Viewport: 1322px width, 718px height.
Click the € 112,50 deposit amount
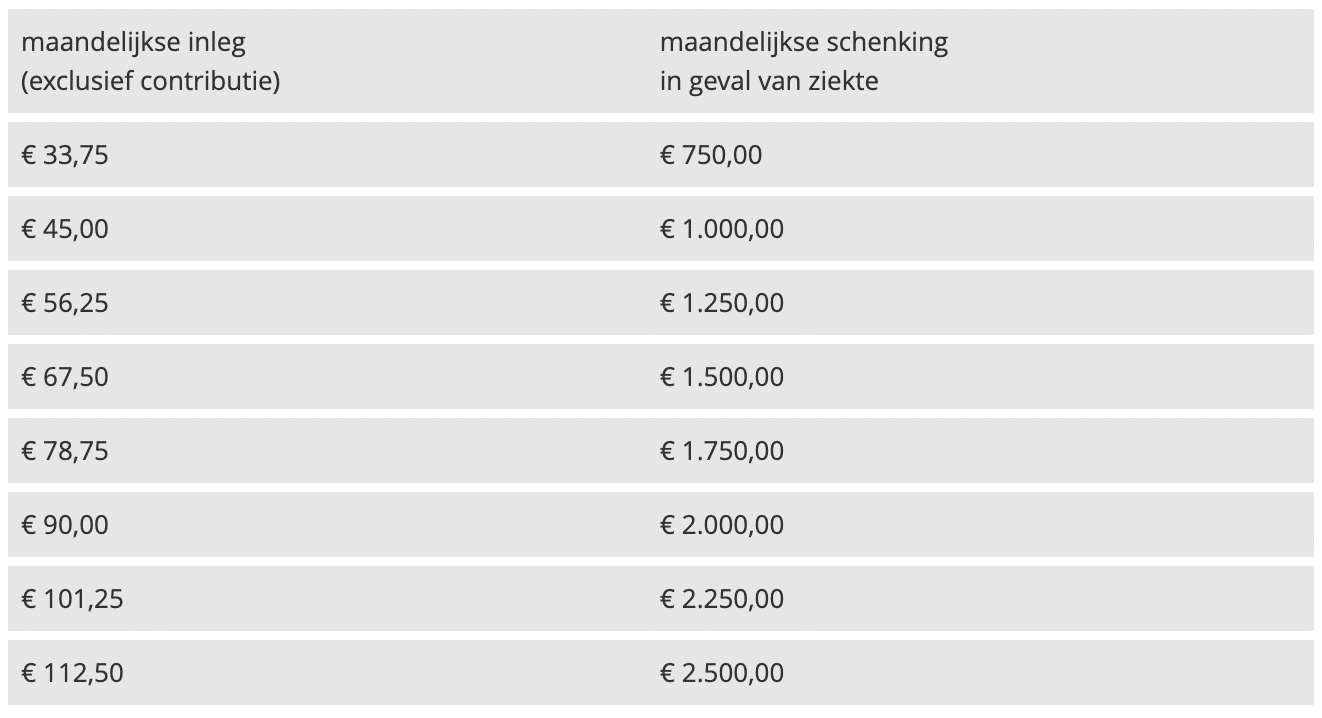72,673
